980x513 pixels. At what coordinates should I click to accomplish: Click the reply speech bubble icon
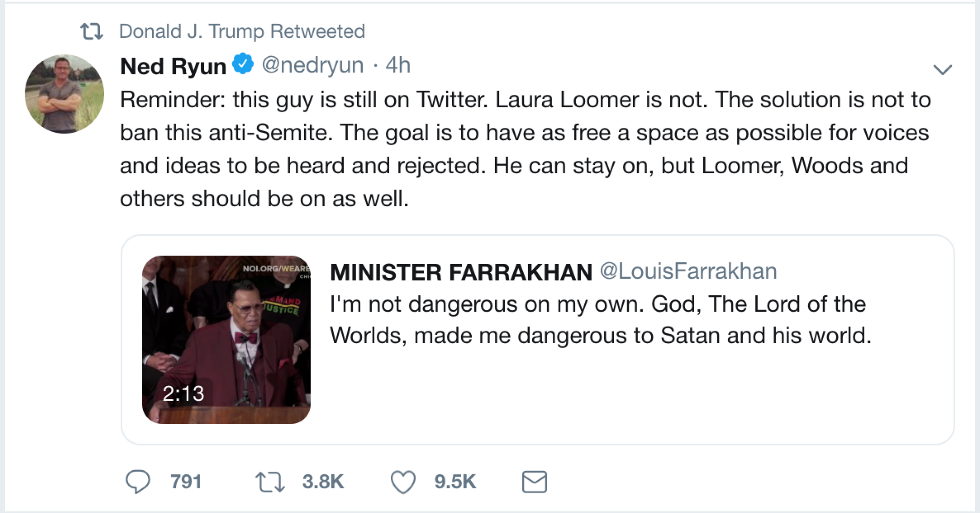(138, 482)
